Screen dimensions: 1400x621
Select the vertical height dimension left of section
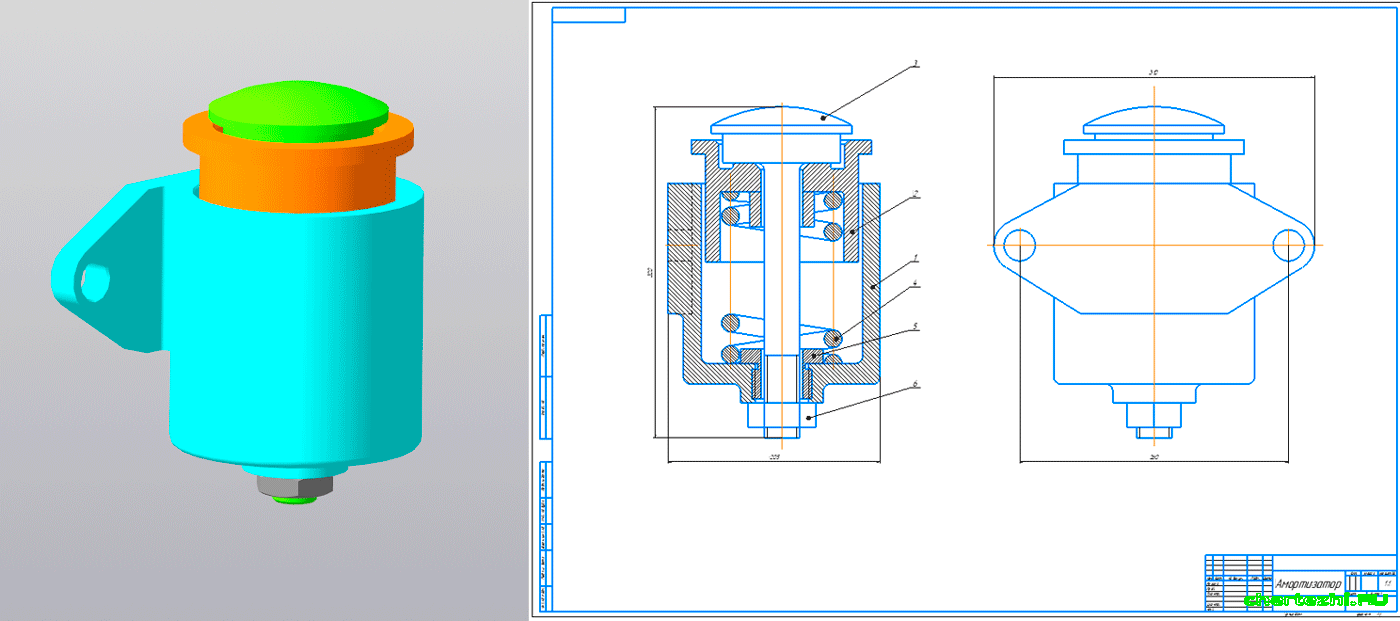coord(649,272)
